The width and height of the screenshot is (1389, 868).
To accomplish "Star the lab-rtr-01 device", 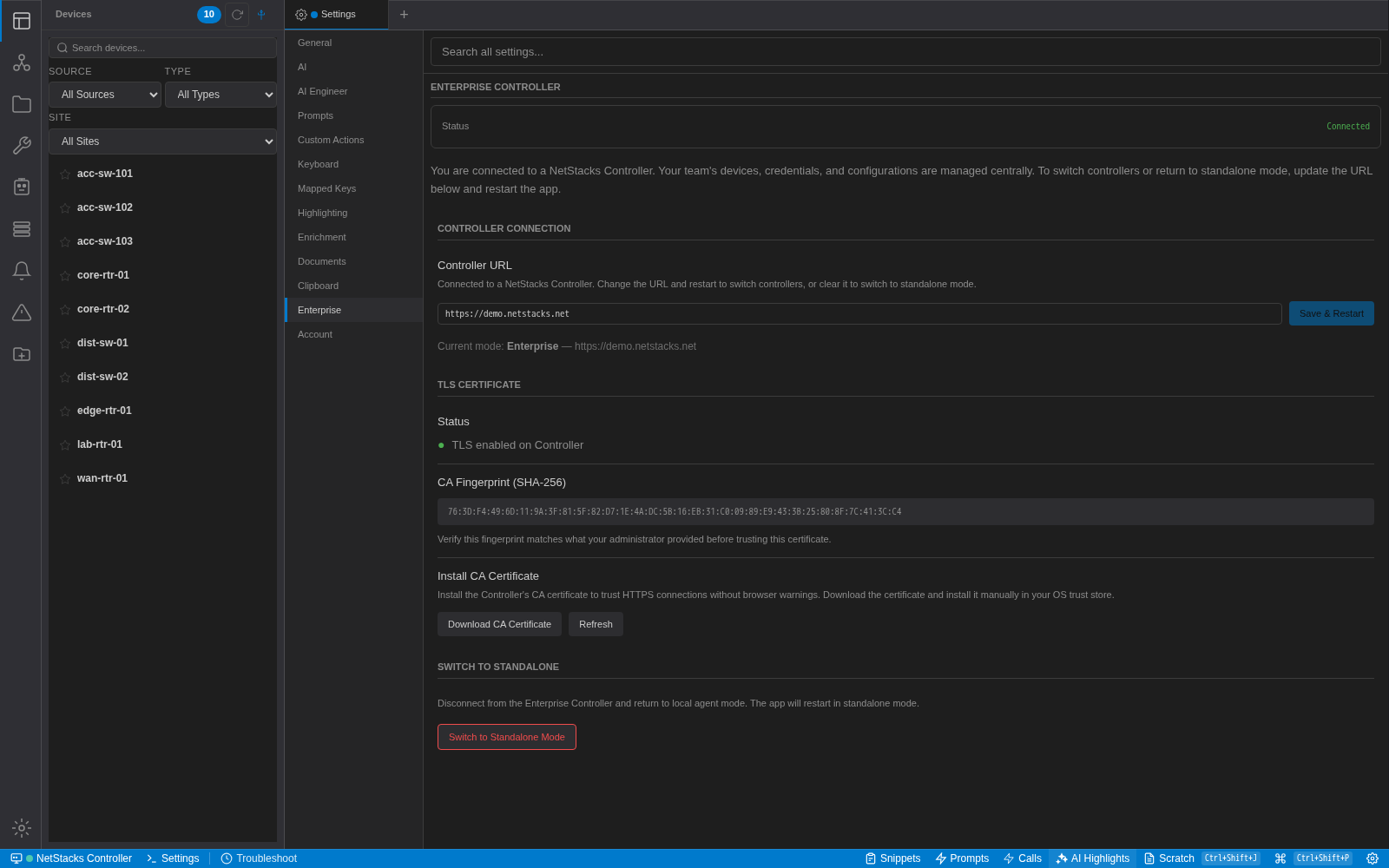I will 65,445.
